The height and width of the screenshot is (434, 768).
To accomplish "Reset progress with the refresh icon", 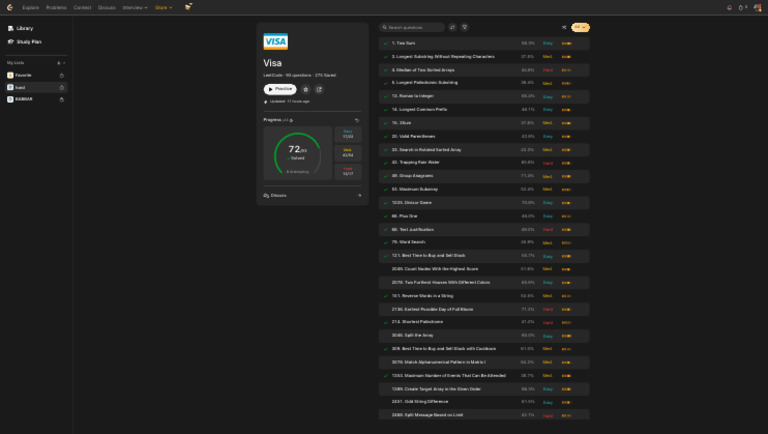I will coord(357,120).
